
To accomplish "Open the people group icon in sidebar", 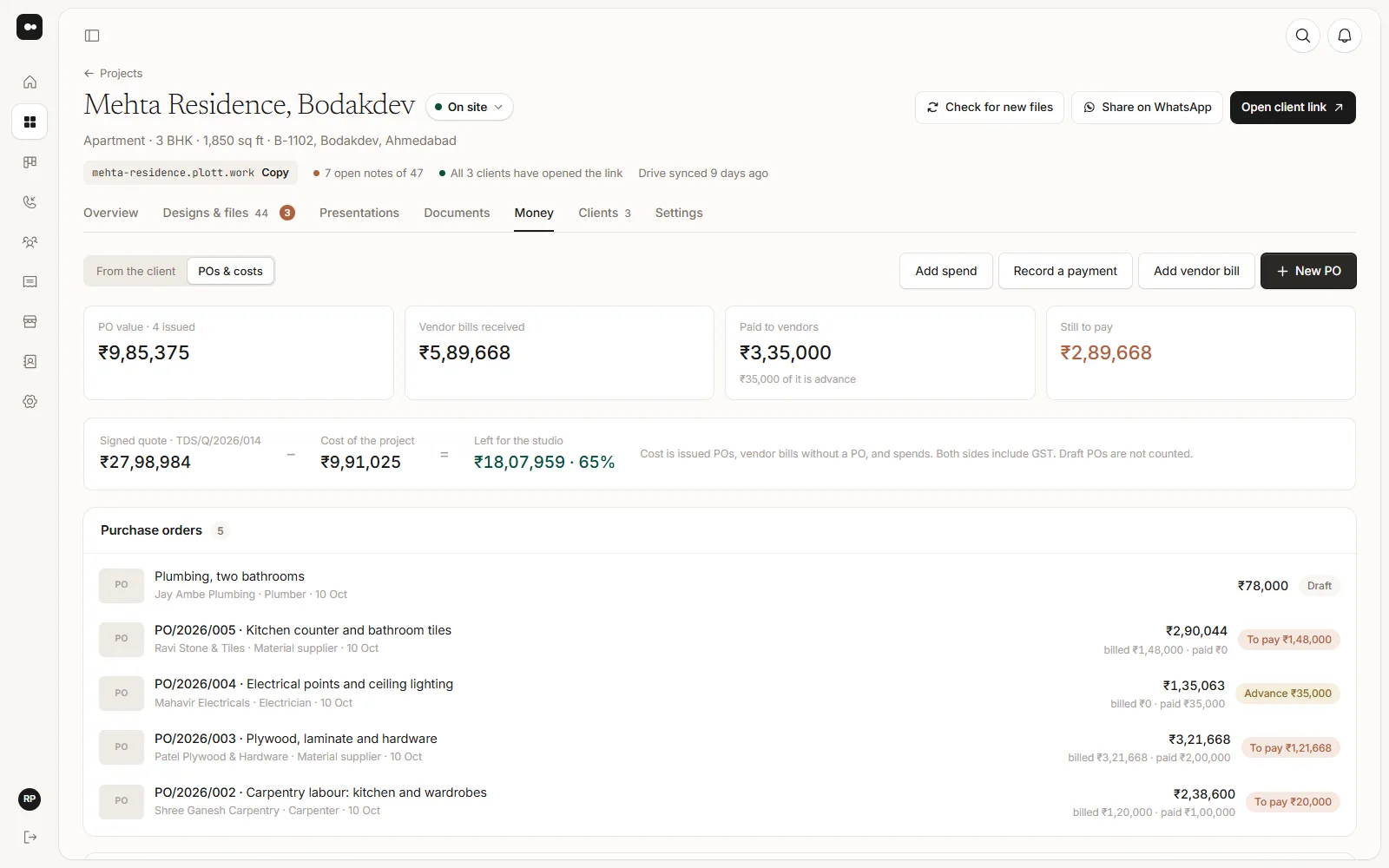I will [30, 242].
